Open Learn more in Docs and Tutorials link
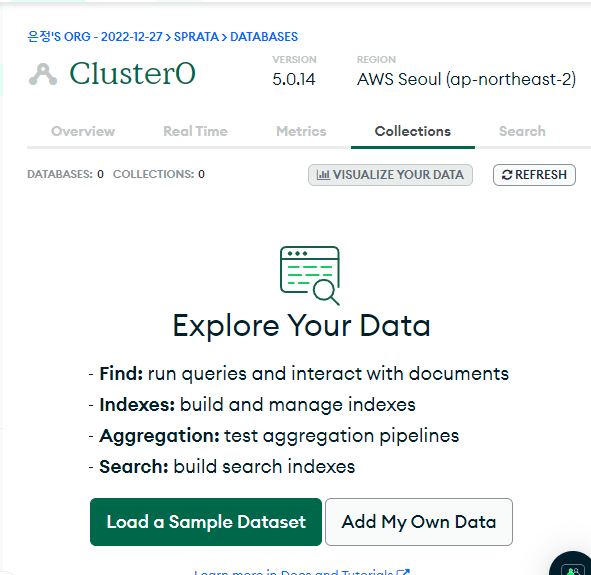 click(302, 571)
